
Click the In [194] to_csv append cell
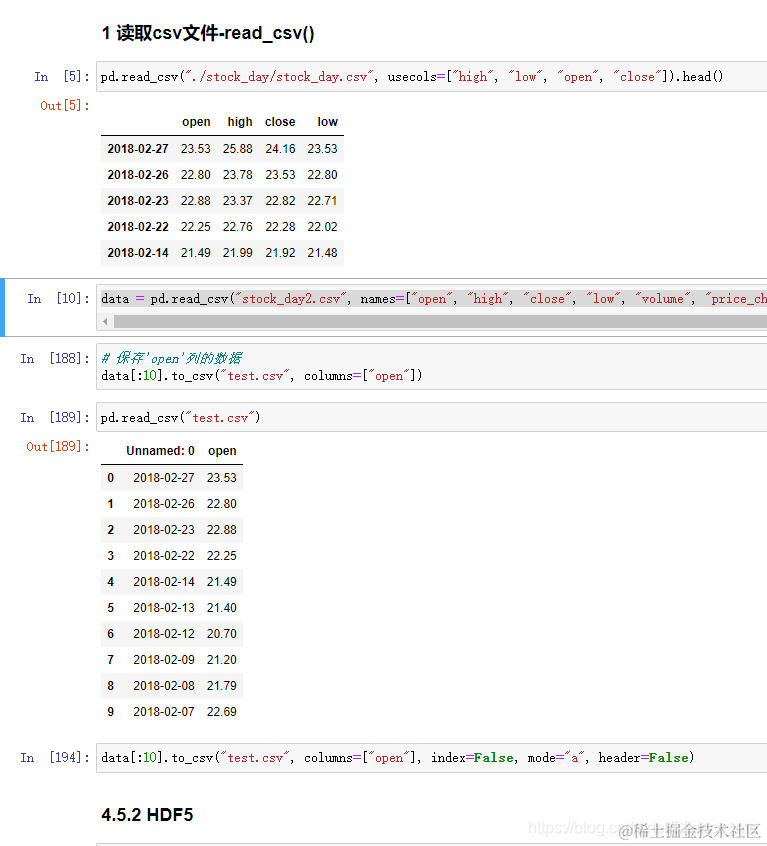[x=432, y=758]
